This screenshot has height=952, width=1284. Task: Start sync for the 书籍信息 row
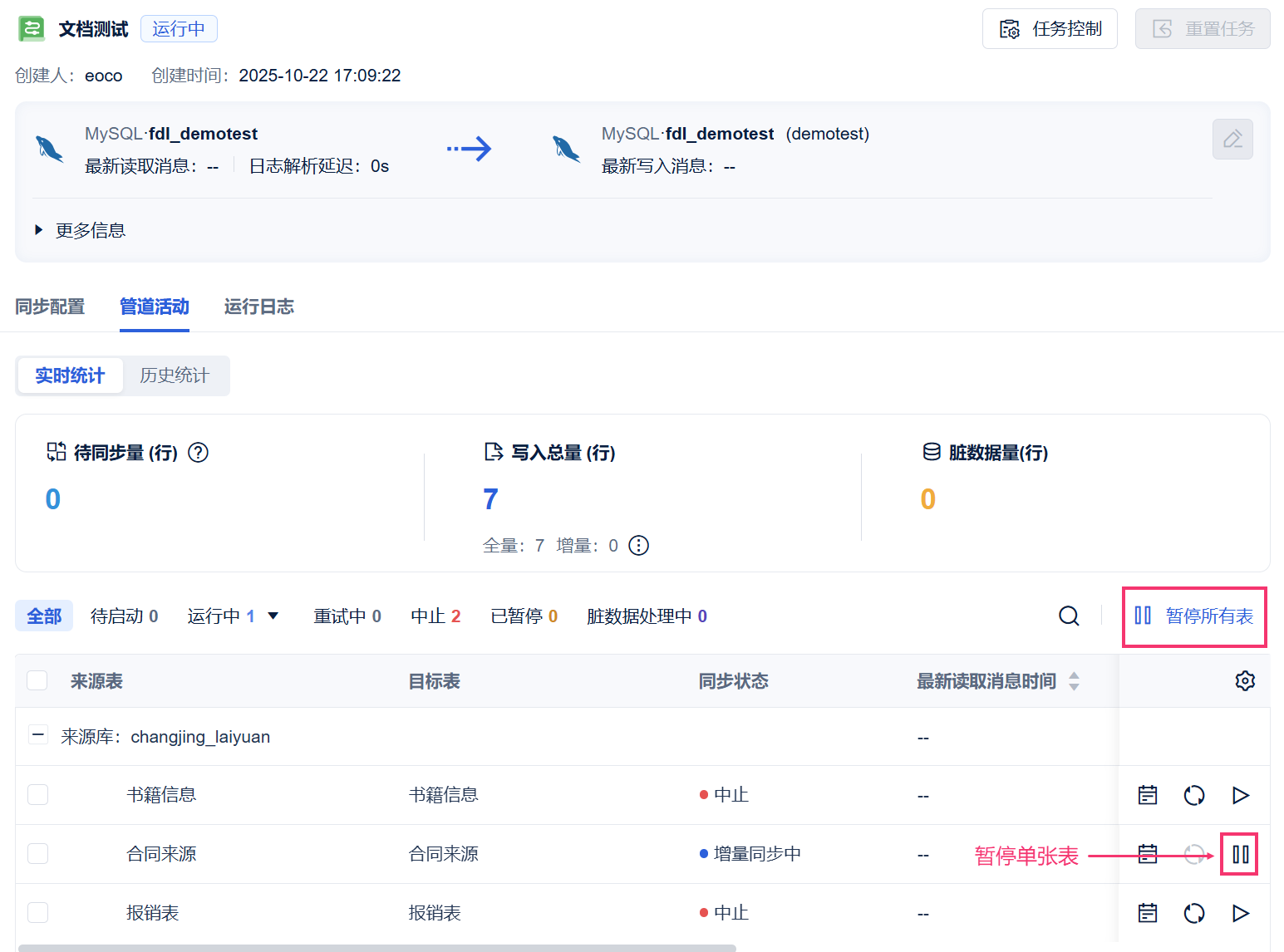click(x=1241, y=795)
